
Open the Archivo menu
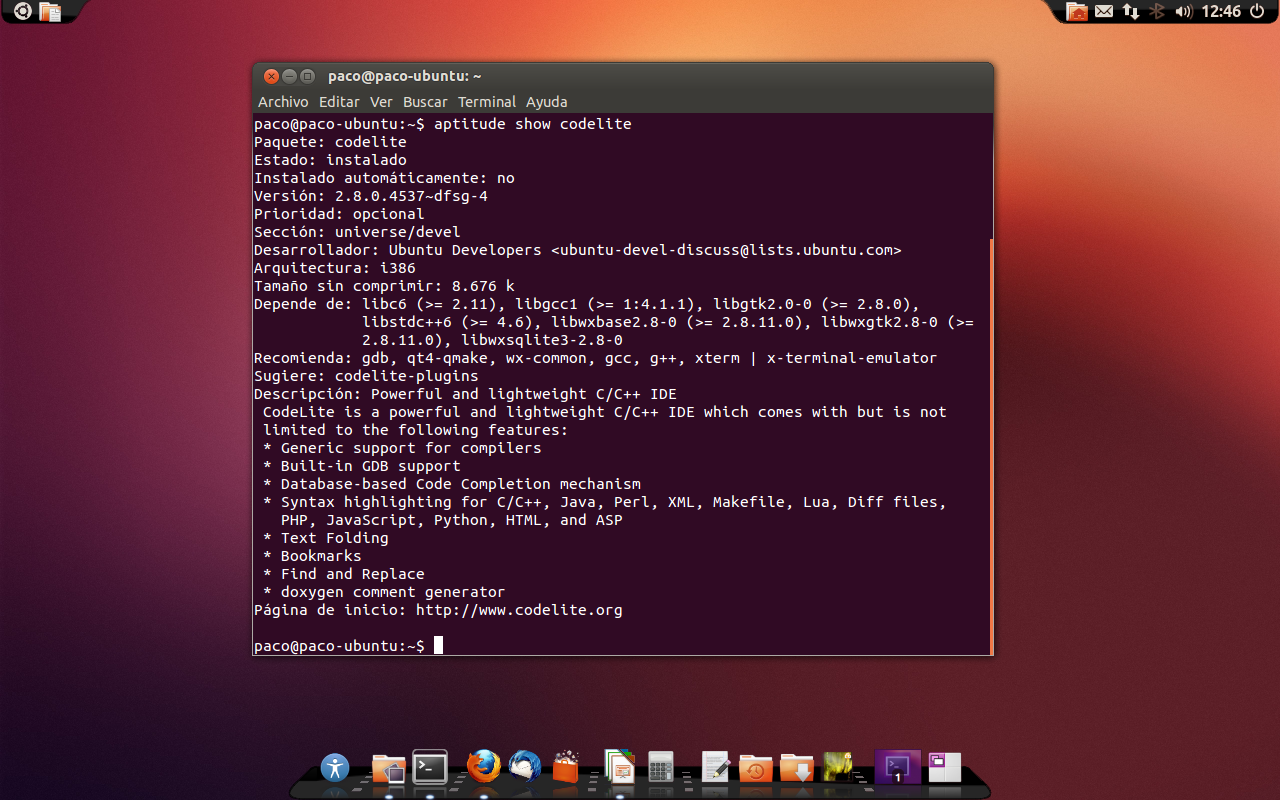pos(283,102)
